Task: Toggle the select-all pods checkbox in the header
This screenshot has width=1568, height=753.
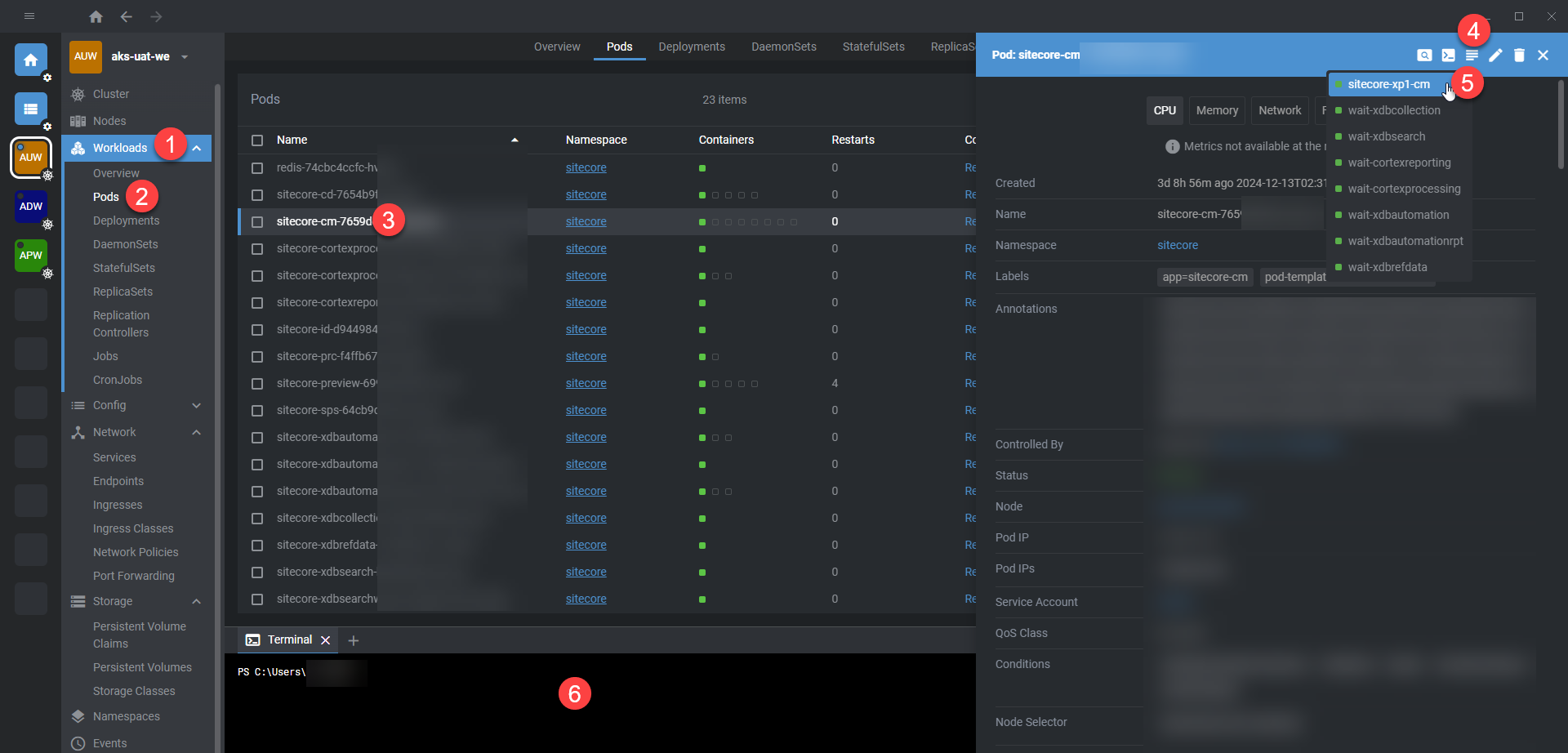Action: pos(257,140)
